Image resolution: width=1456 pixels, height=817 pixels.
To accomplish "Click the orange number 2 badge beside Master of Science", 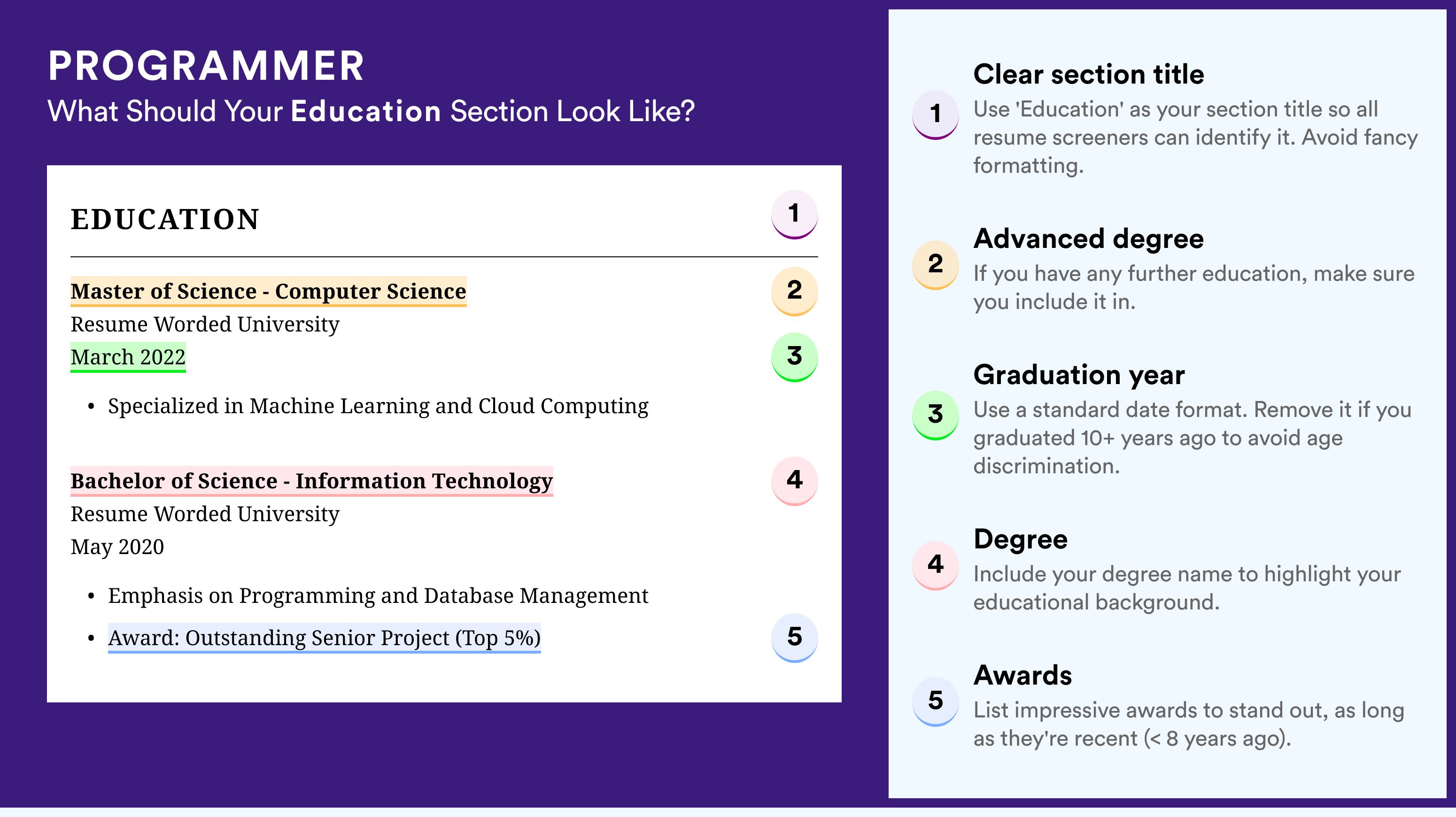I will (x=794, y=291).
